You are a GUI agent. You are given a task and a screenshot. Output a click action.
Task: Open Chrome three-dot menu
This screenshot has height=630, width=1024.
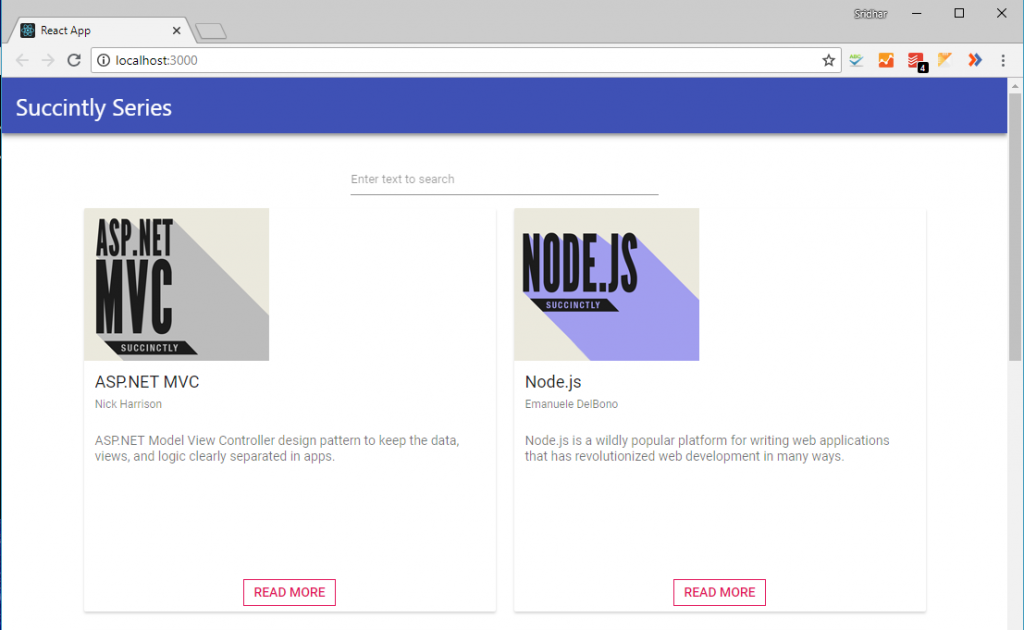tap(1003, 61)
